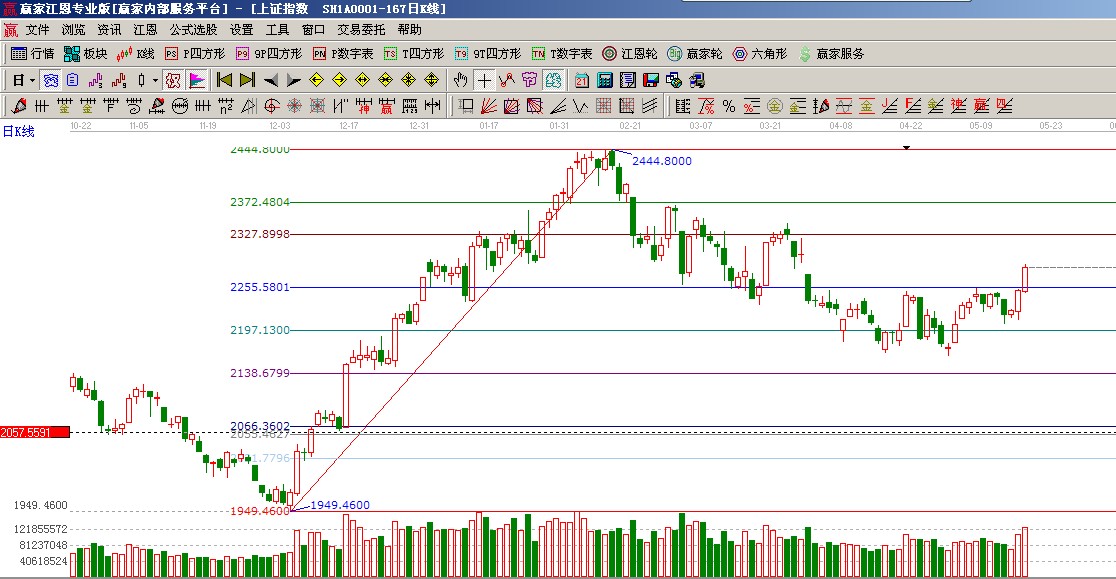
Task: Click the 日K线 chart label
Action: point(18,131)
